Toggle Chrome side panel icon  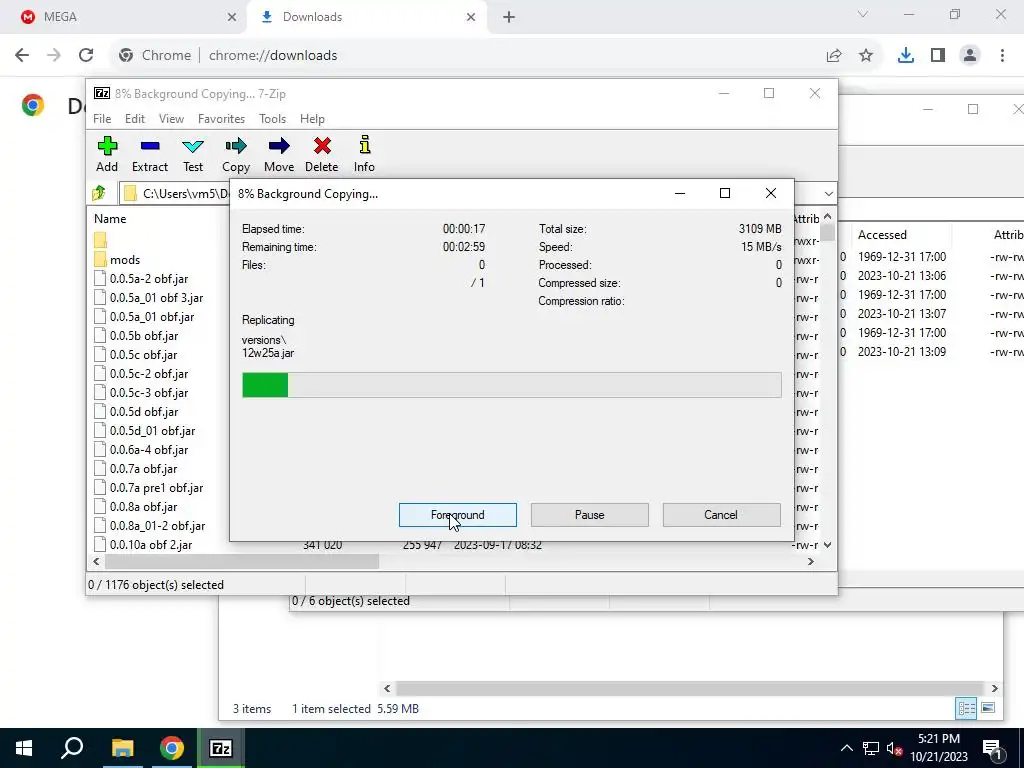pos(938,56)
